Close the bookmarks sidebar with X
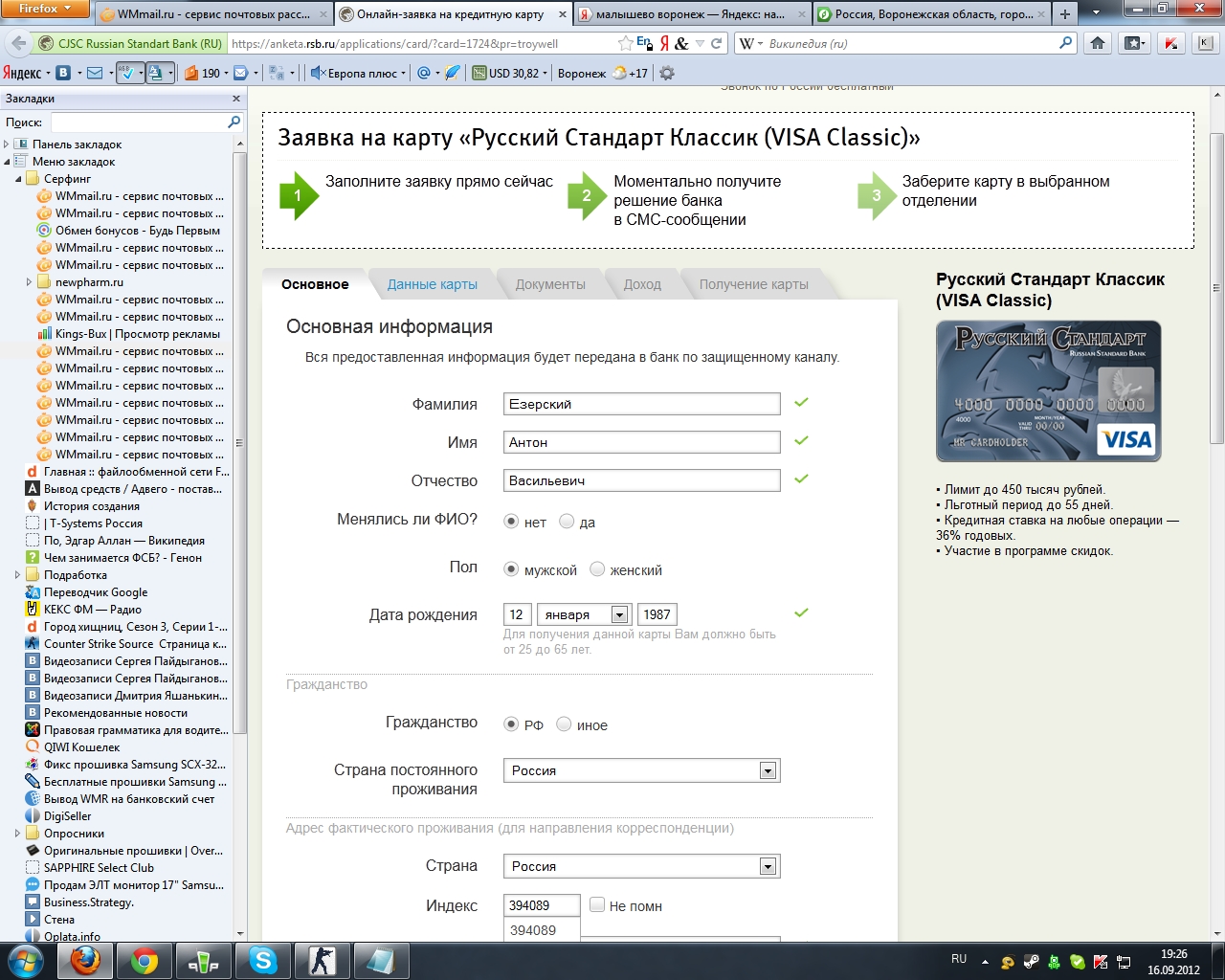This screenshot has height=980, width=1225. point(236,99)
